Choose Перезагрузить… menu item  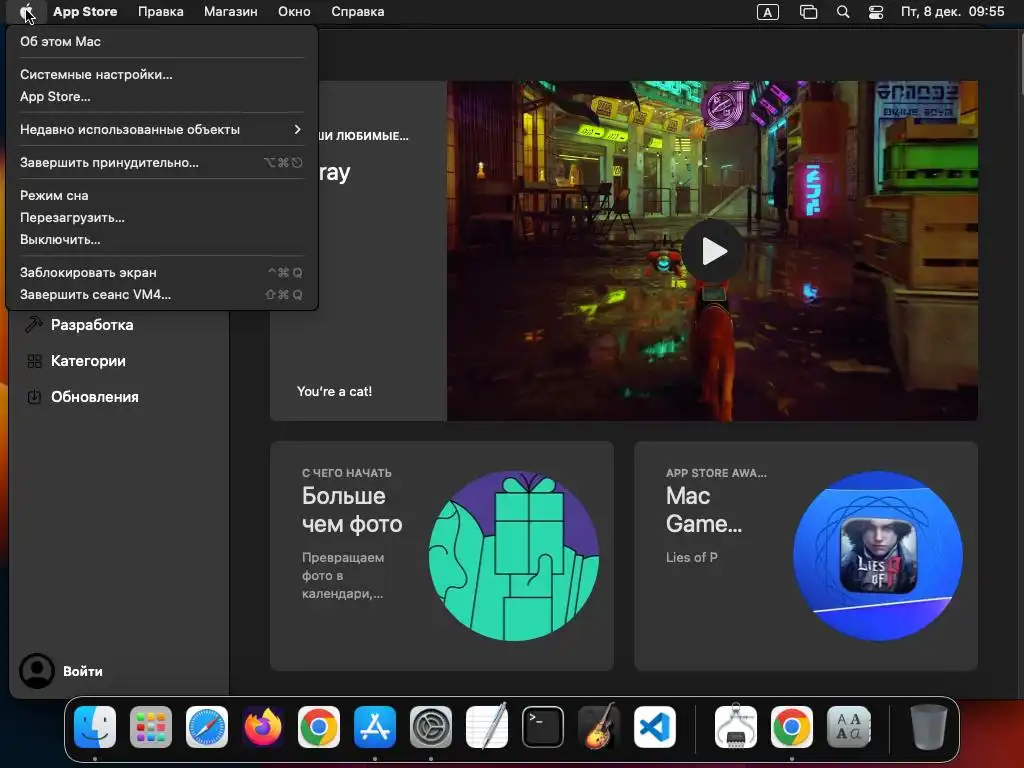pos(161,217)
